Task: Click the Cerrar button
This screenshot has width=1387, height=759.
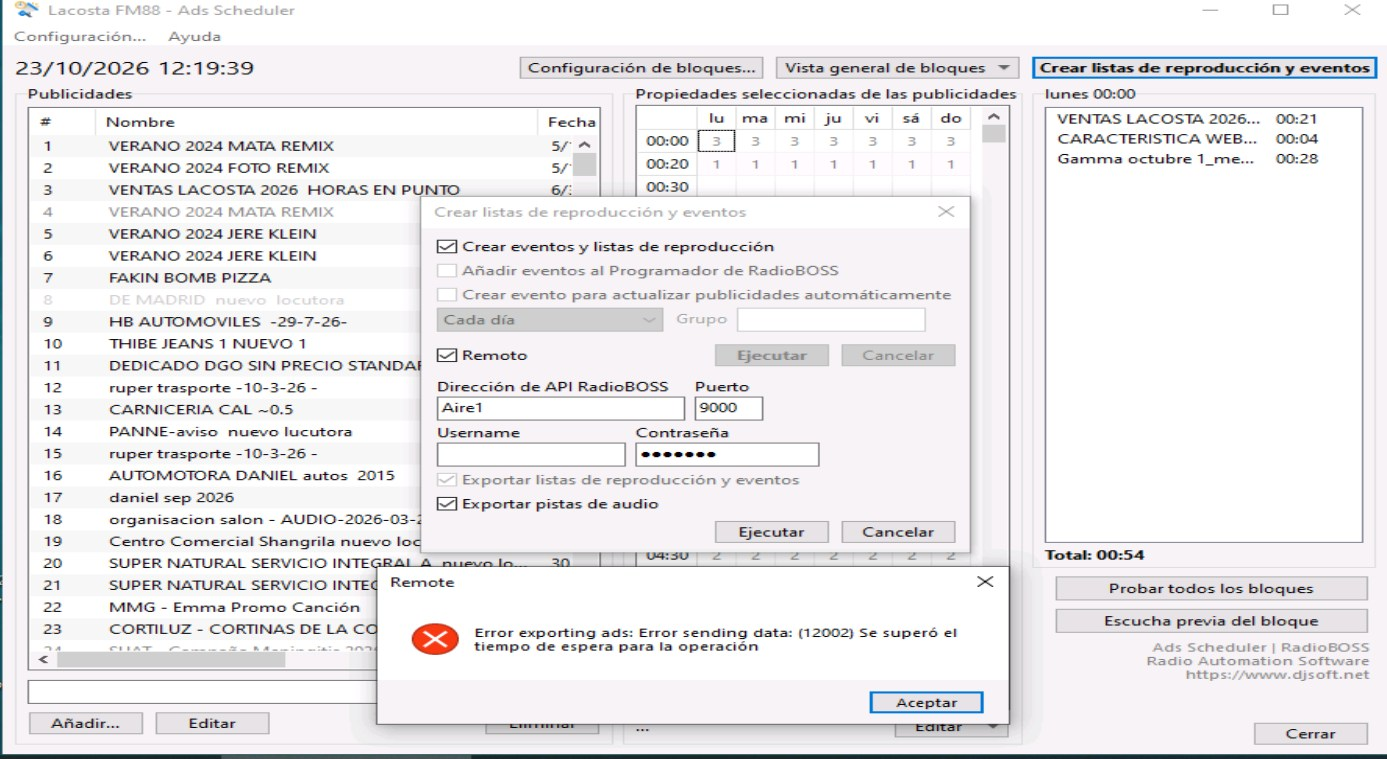Action: pos(1310,733)
